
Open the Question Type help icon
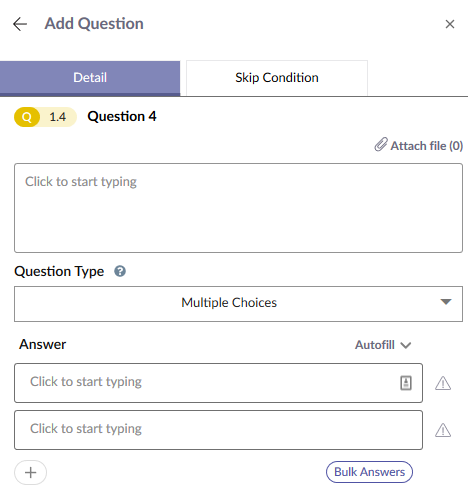(120, 271)
